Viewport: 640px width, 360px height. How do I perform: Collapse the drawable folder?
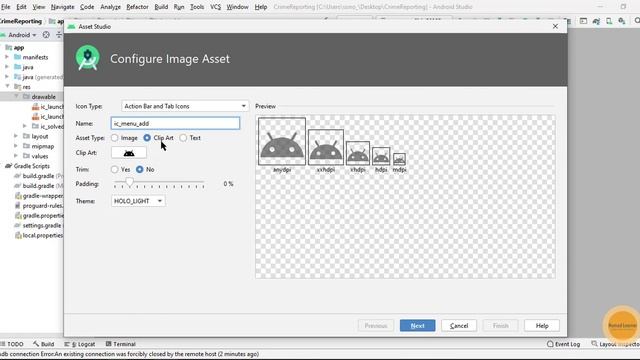click(x=16, y=97)
